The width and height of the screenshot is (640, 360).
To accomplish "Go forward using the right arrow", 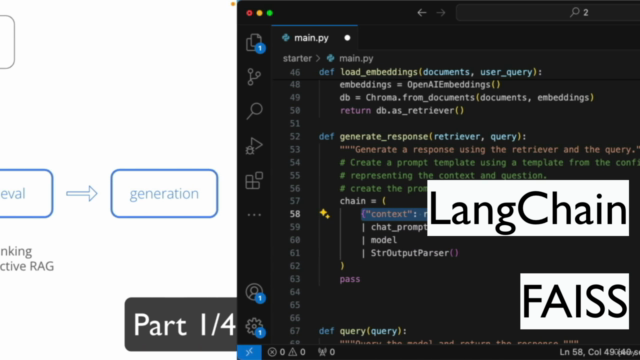I will coord(441,13).
